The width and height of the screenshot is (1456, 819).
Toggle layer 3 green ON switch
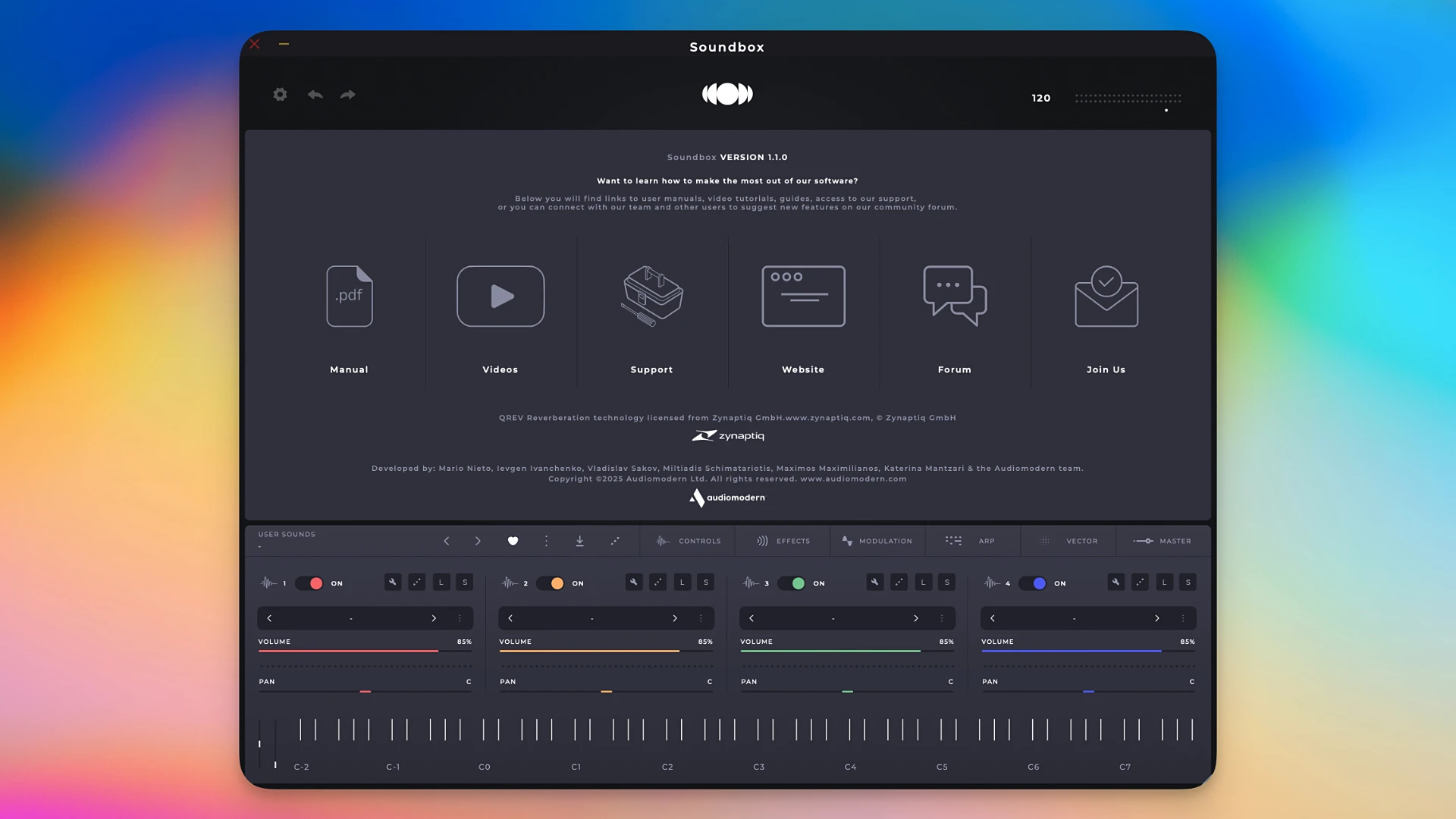pyautogui.click(x=792, y=583)
